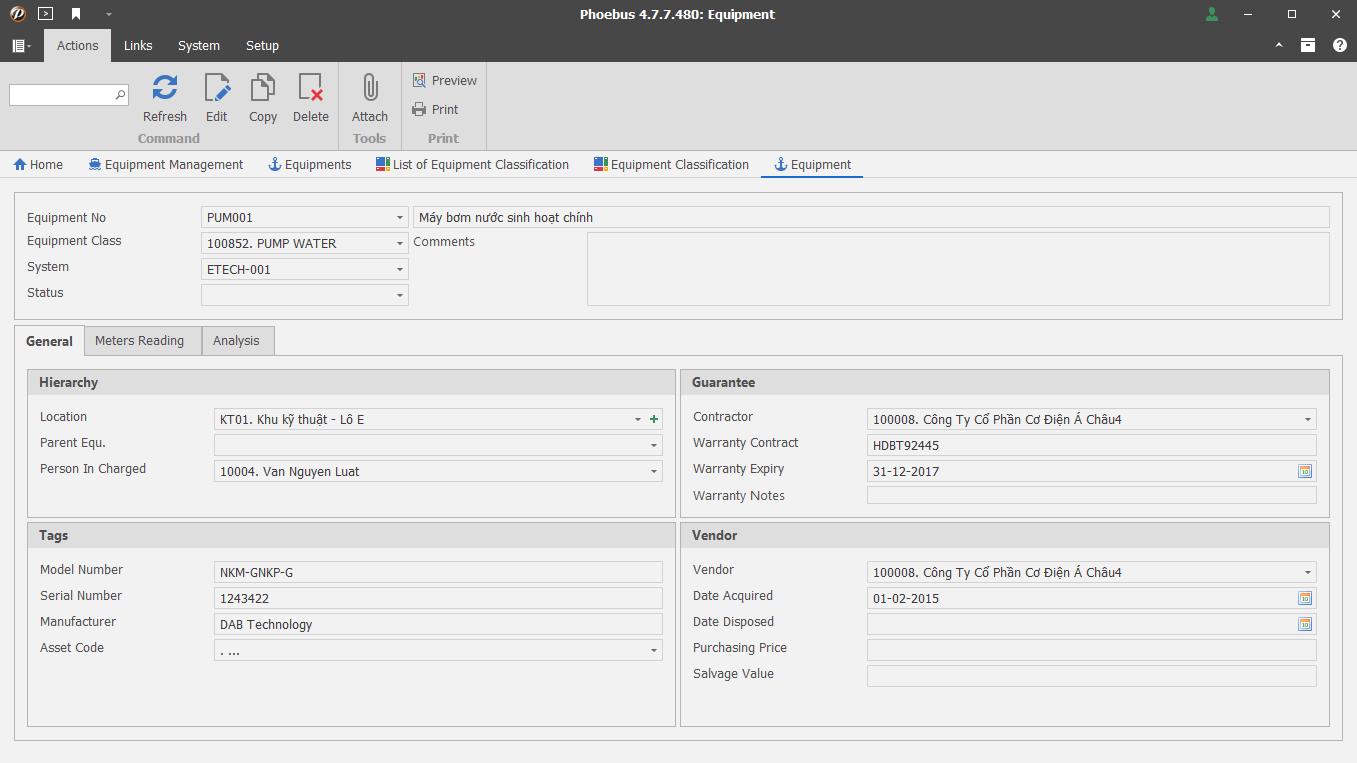Click the Manufacturer field DAB Technology
Viewport: 1357px width, 763px height.
pyautogui.click(x=438, y=624)
